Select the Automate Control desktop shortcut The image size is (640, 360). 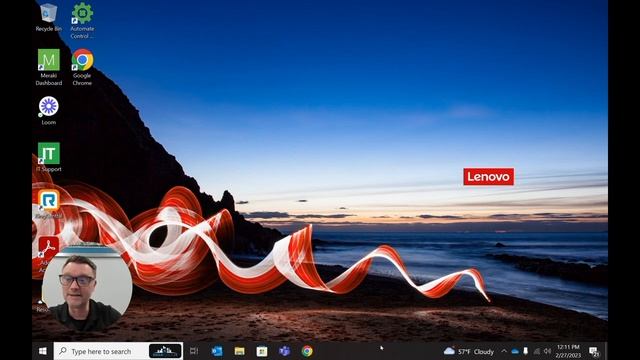click(x=82, y=20)
